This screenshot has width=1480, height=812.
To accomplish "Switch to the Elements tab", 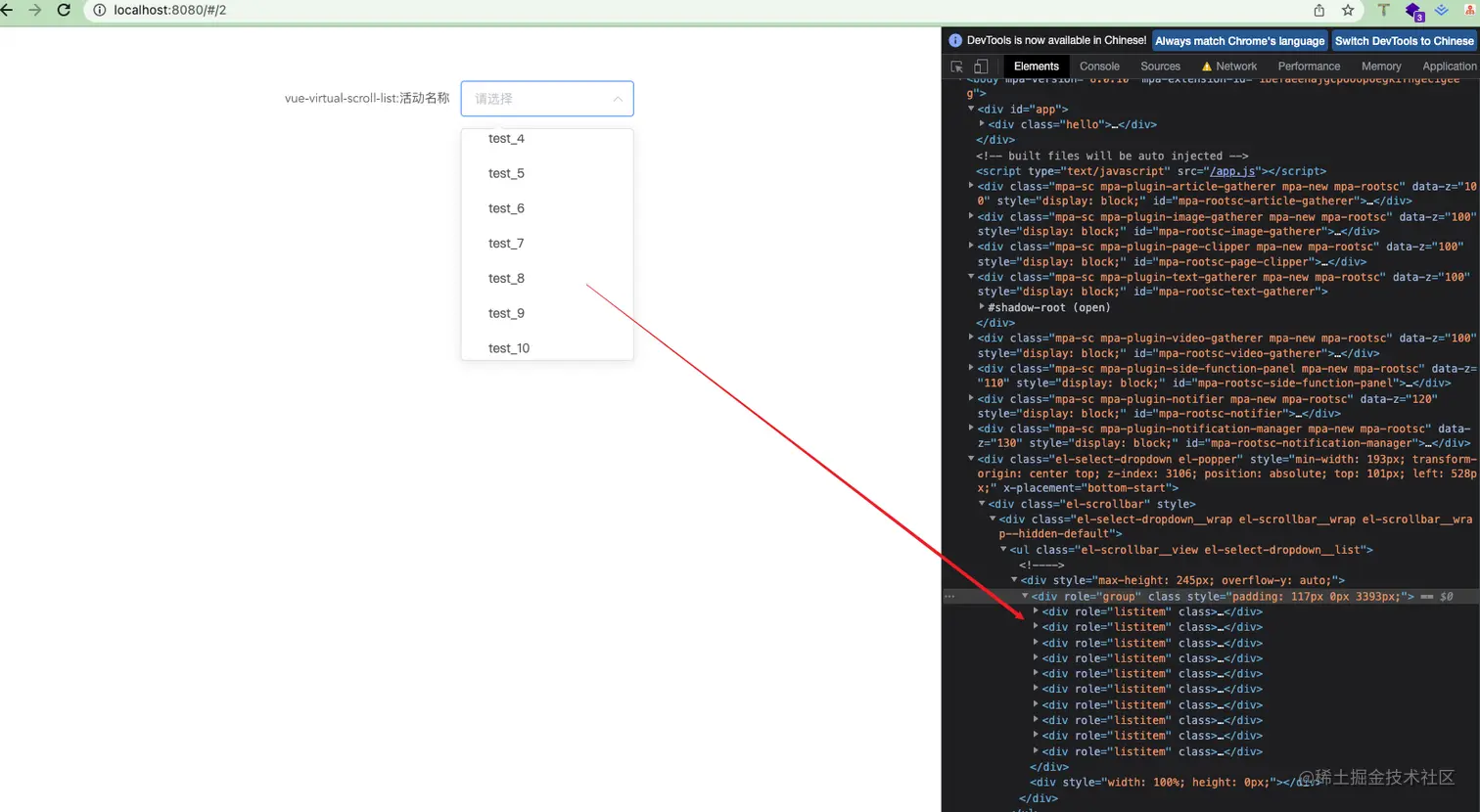I will click(x=1037, y=67).
